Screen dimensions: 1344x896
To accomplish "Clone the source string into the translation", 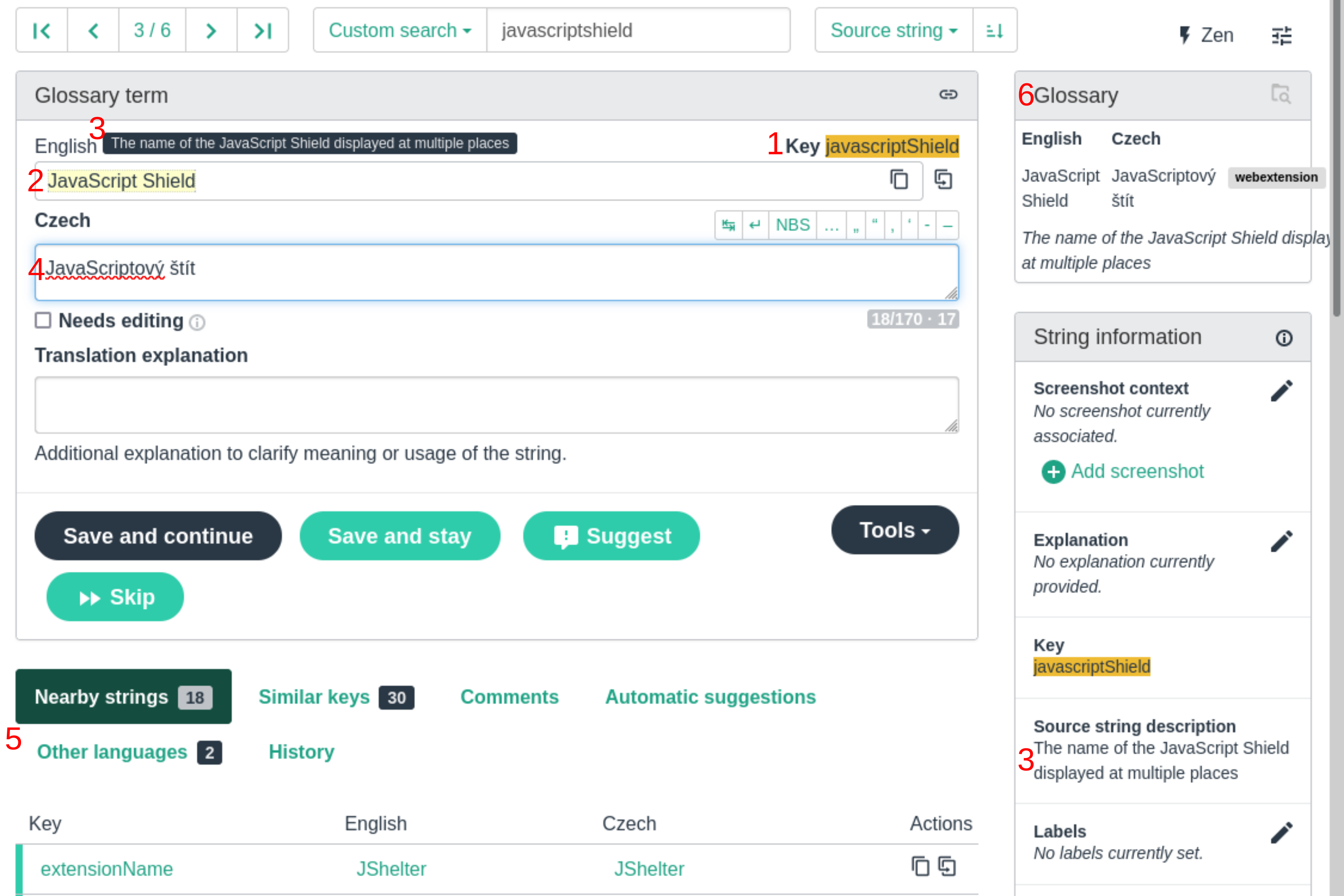I will pos(943,180).
